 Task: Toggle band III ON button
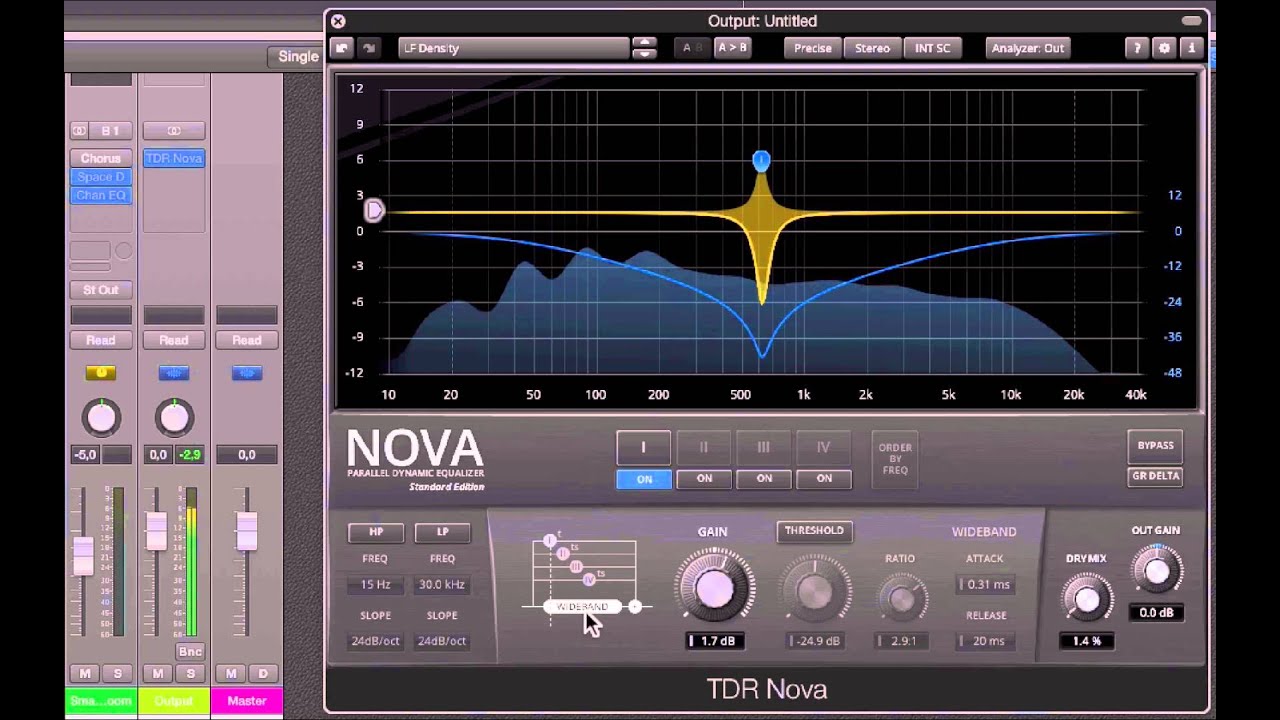[764, 479]
